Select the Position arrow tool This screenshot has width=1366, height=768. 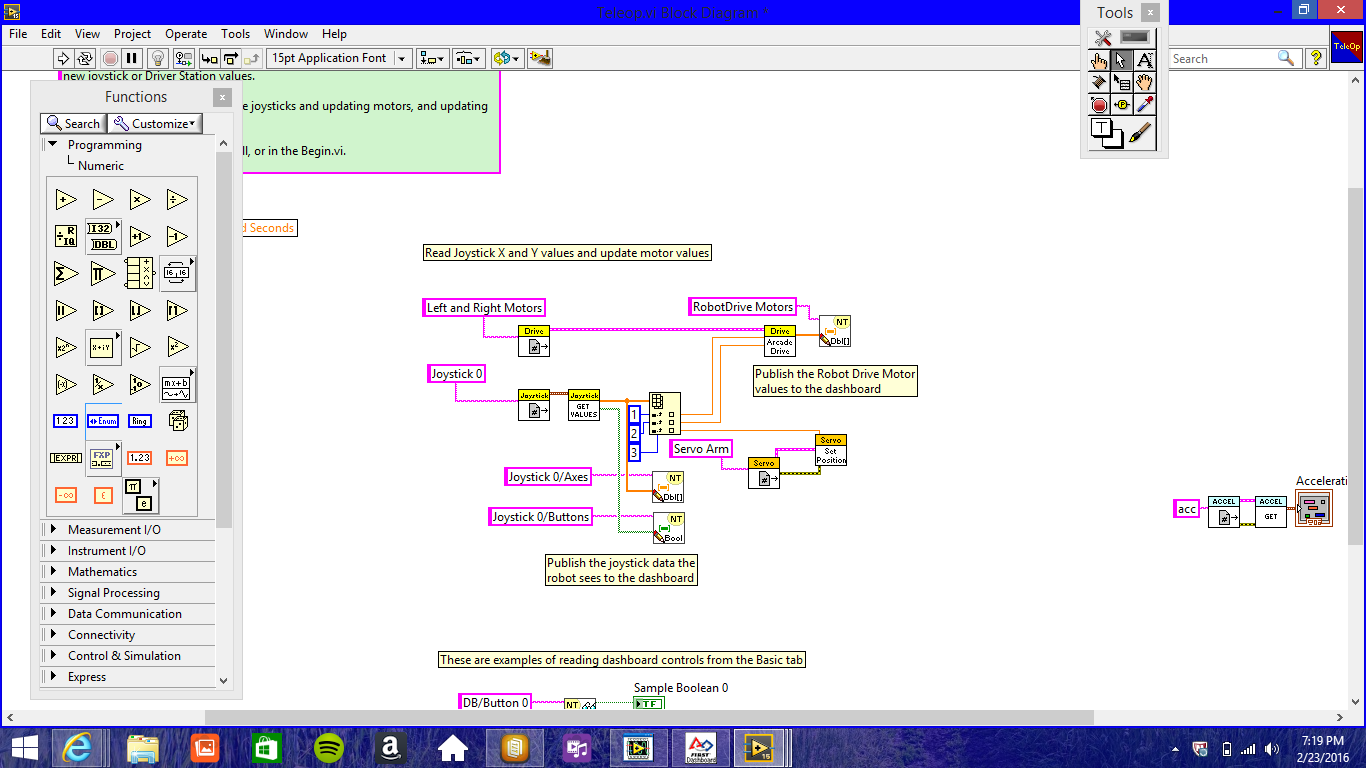1122,60
